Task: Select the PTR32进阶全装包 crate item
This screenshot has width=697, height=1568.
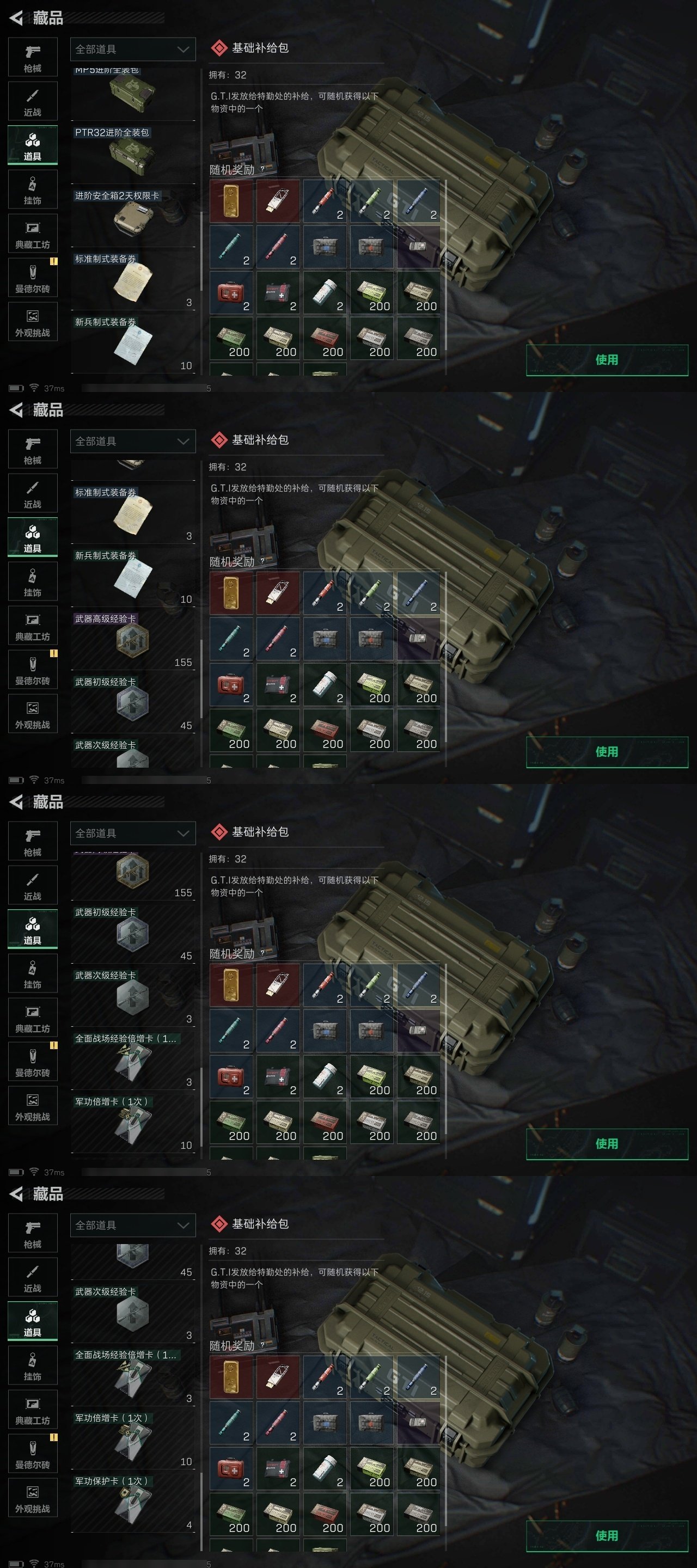Action: [x=133, y=154]
